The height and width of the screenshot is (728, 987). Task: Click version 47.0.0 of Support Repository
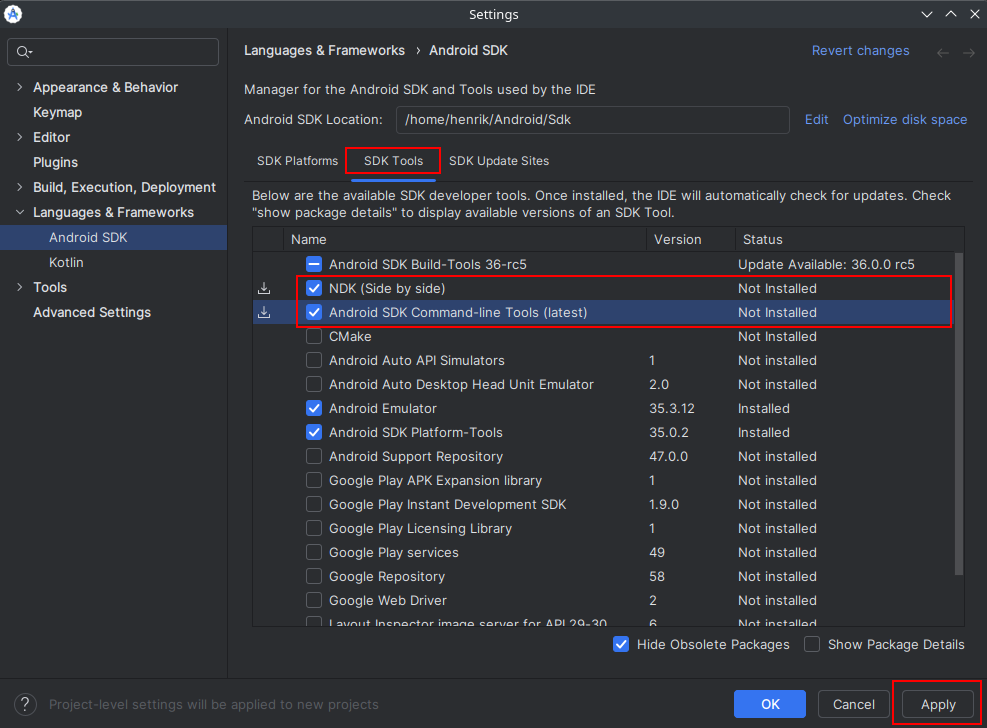coord(668,456)
